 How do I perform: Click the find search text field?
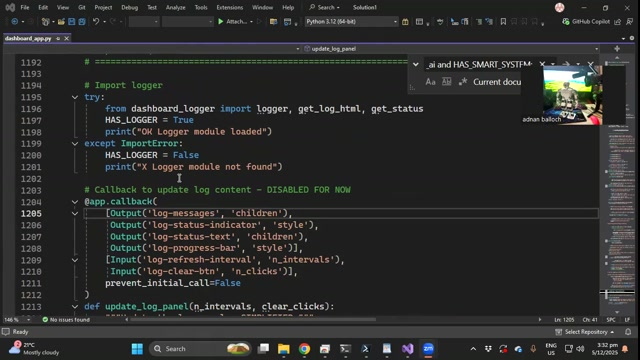click(479, 64)
